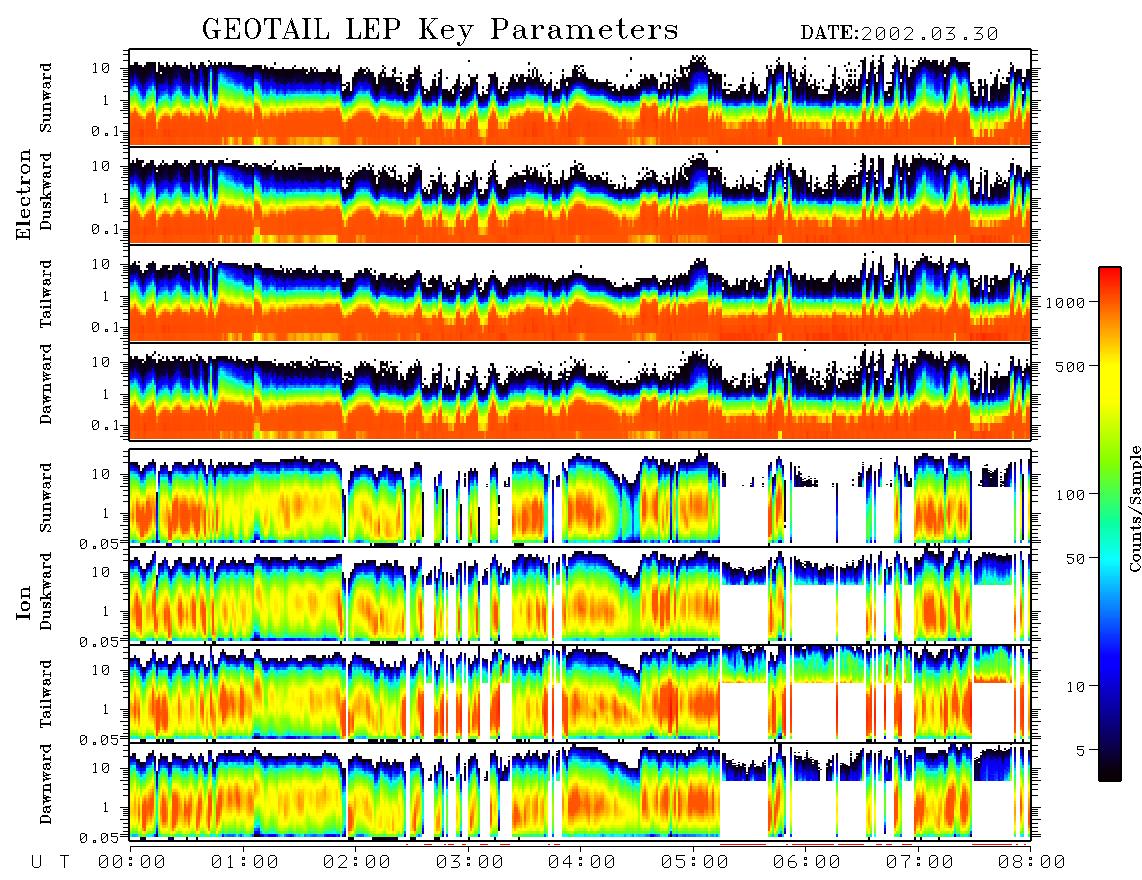The width and height of the screenshot is (1142, 880).
Task: Click the 1 tick of Ion Dawnward axis
Action: coord(106,807)
